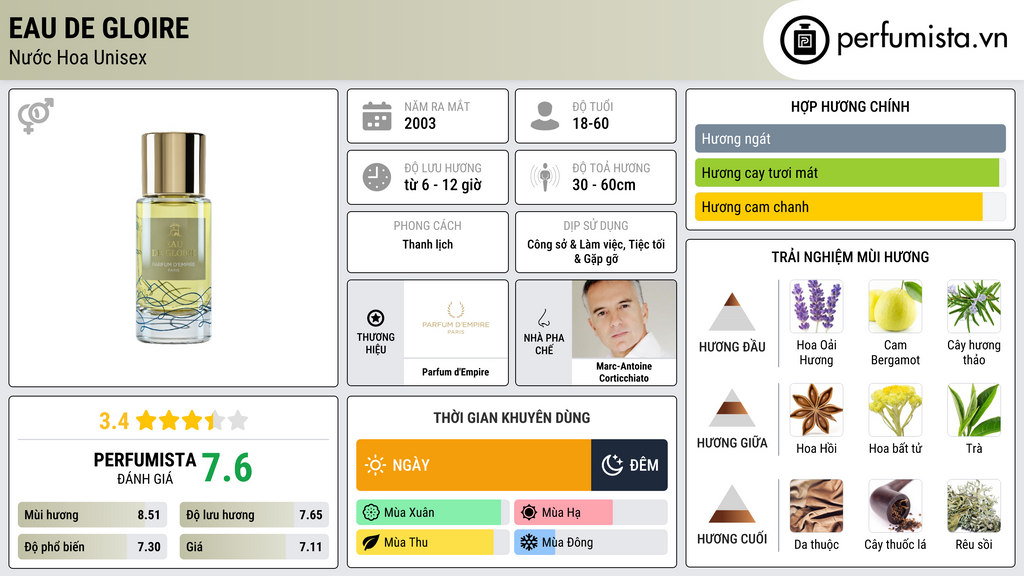This screenshot has height=576, width=1024.
Task: Click the Cam Bergamot fruit image
Action: (895, 306)
